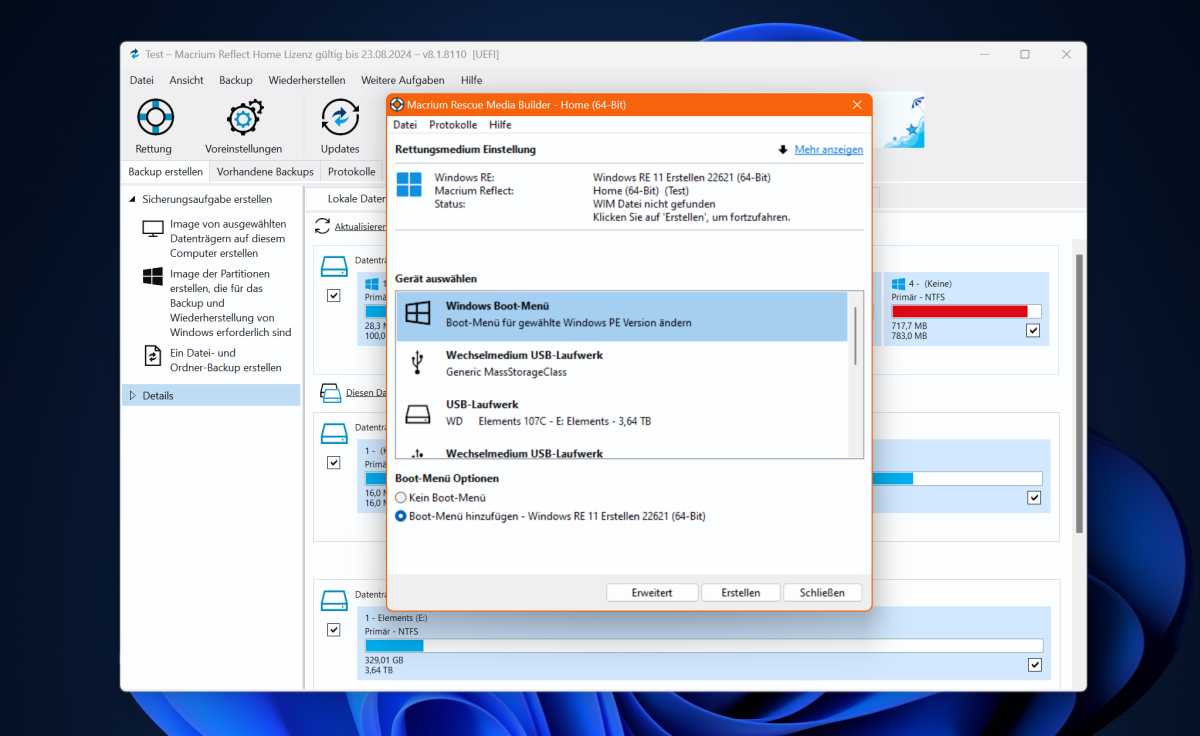
Task: Click Datei- und Ordner-Backup erstellen icon
Action: click(x=153, y=355)
